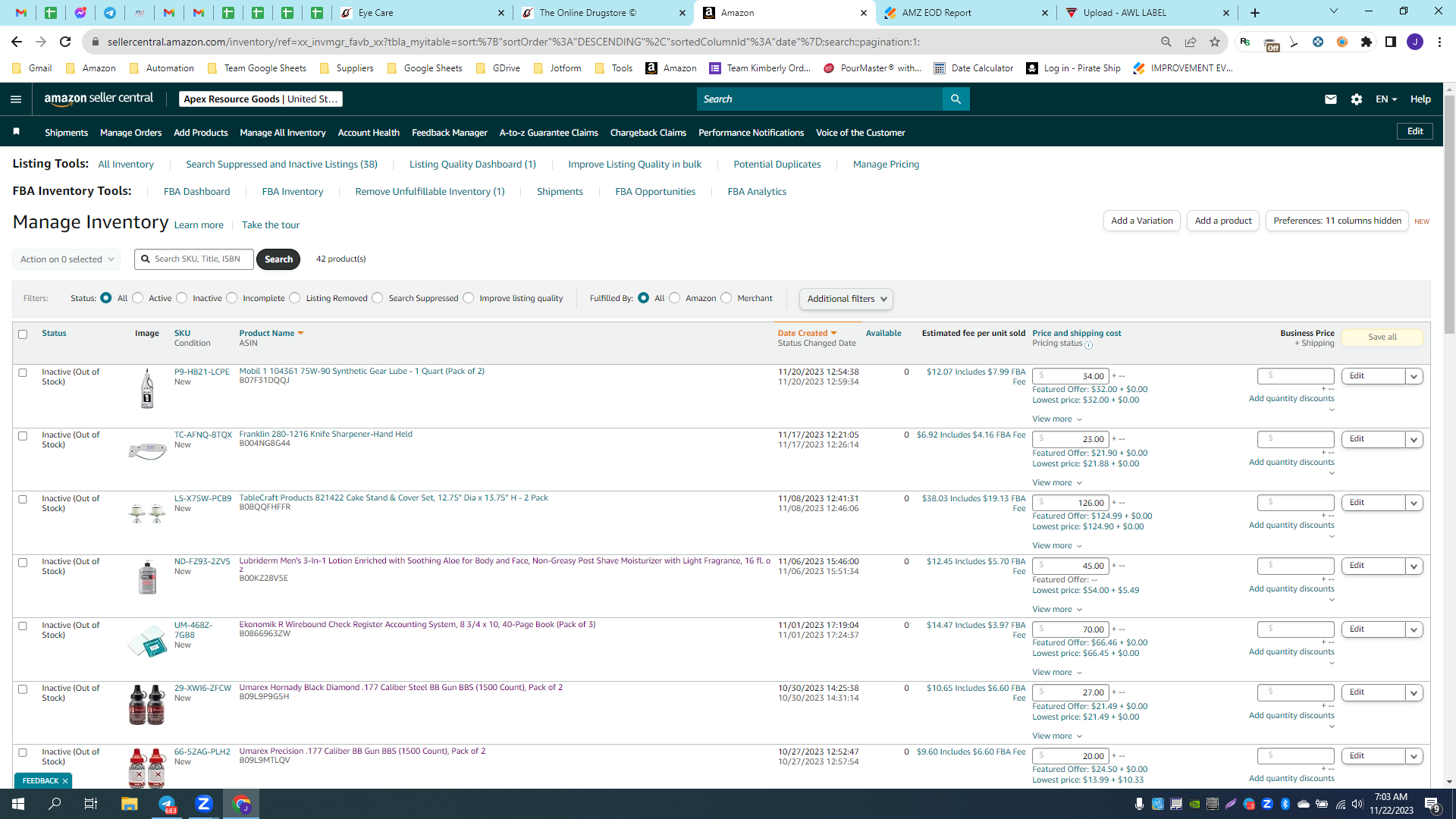Screen dimensions: 1456x819
Task: Switch to the Eye Care browser tab
Action: pyautogui.click(x=422, y=13)
